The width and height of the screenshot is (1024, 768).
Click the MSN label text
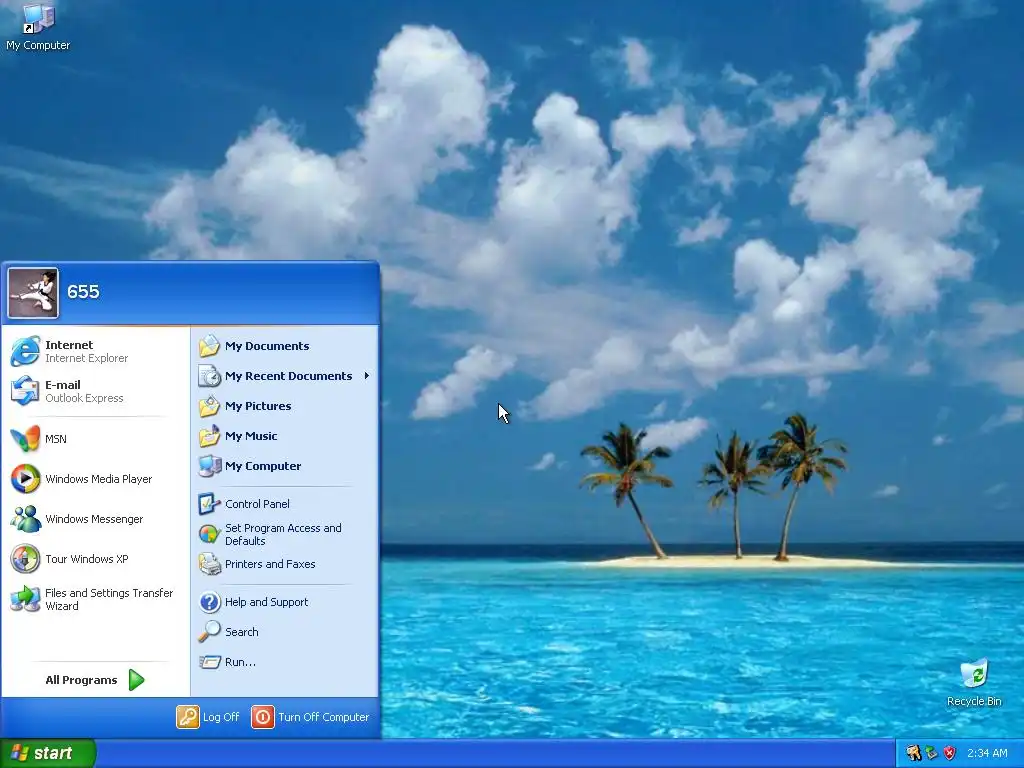(56, 439)
